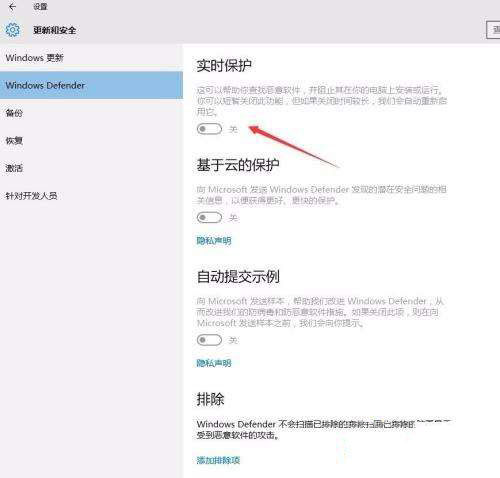500x478 pixels.
Task: Open 隐私声明 link under 自动提交示例
Action: point(214,363)
